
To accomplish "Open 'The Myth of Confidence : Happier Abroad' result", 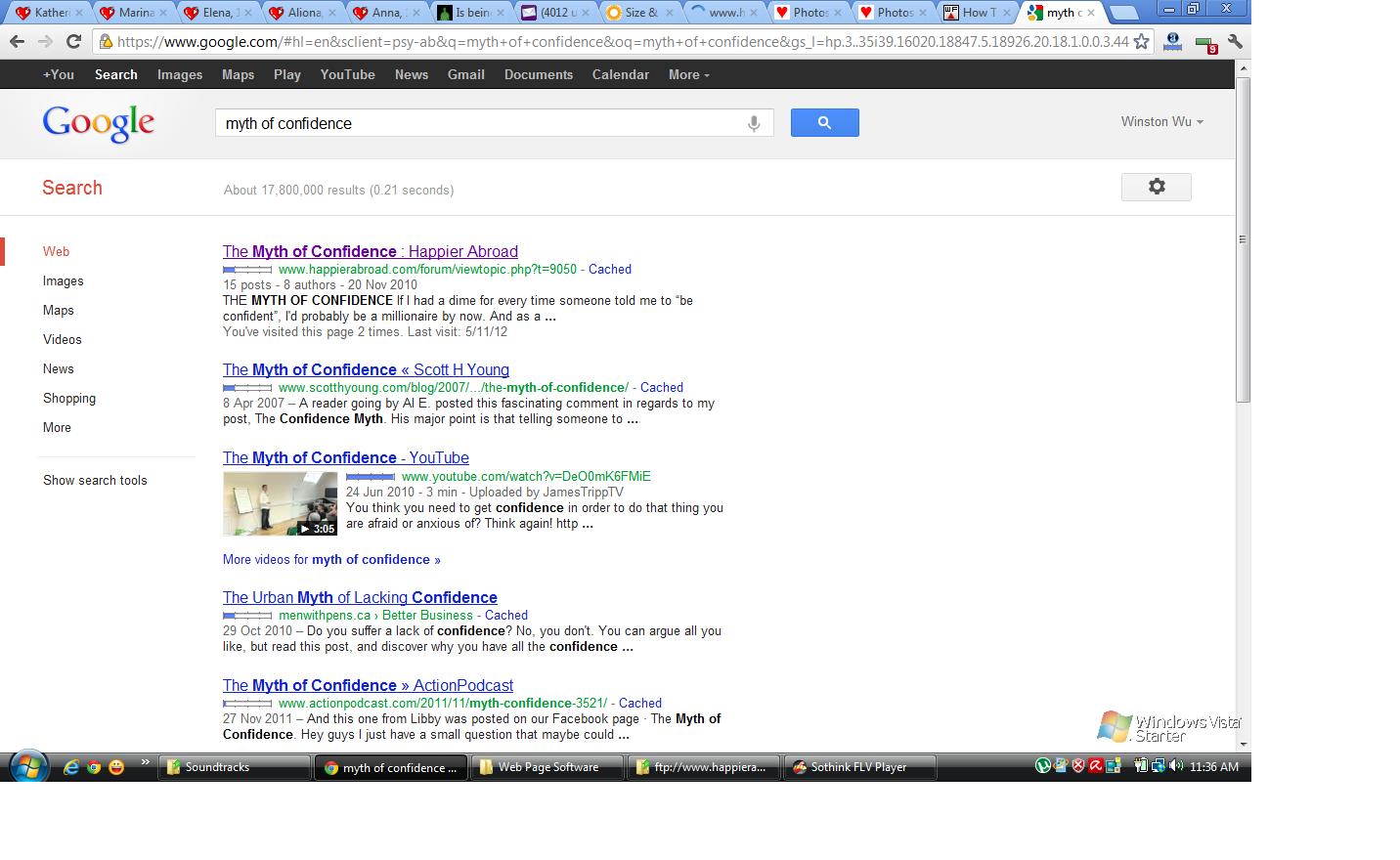I will click(371, 251).
